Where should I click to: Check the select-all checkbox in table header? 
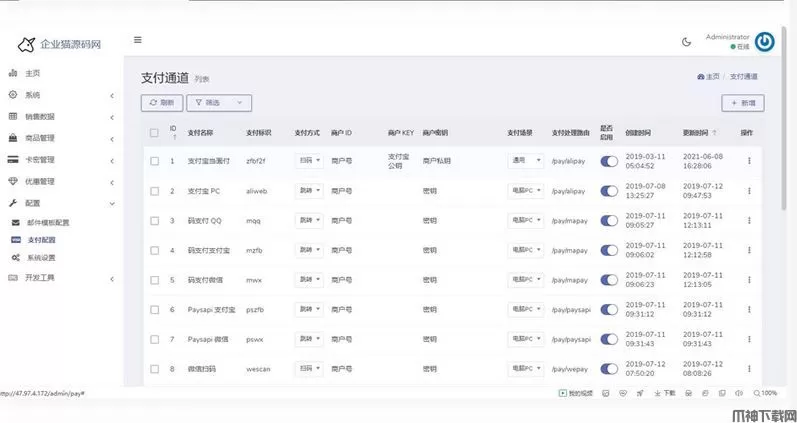[x=154, y=132]
